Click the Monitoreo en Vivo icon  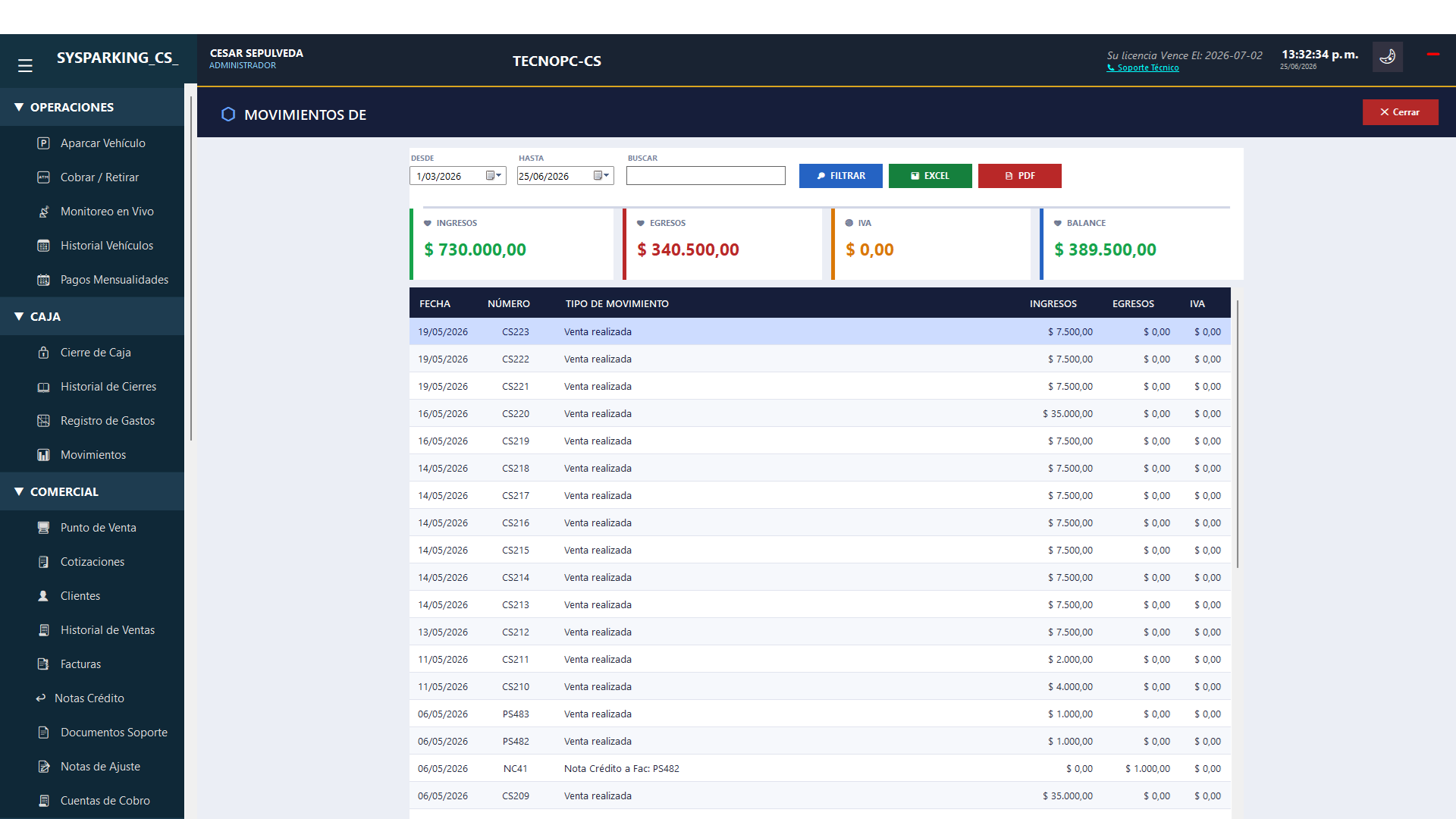[x=43, y=212]
